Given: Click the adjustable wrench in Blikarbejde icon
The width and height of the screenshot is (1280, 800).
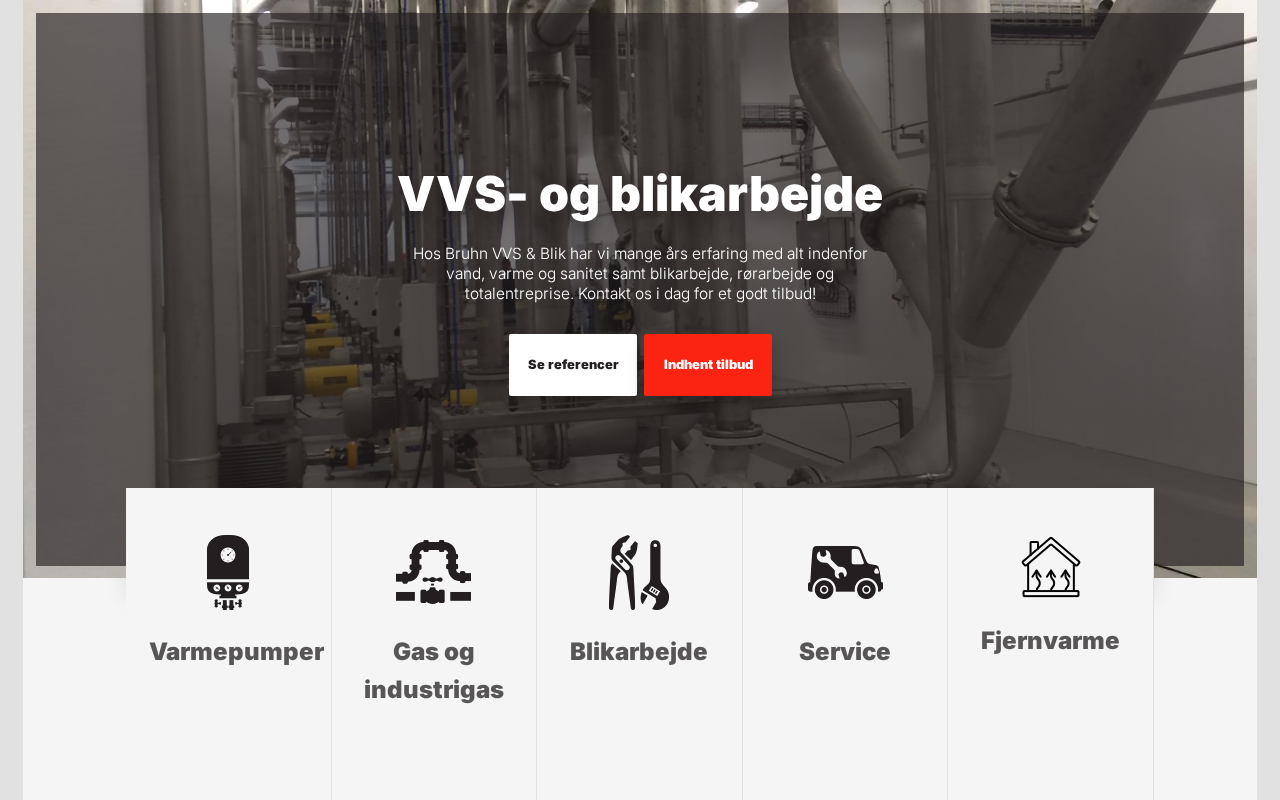Looking at the screenshot, I should [x=656, y=575].
